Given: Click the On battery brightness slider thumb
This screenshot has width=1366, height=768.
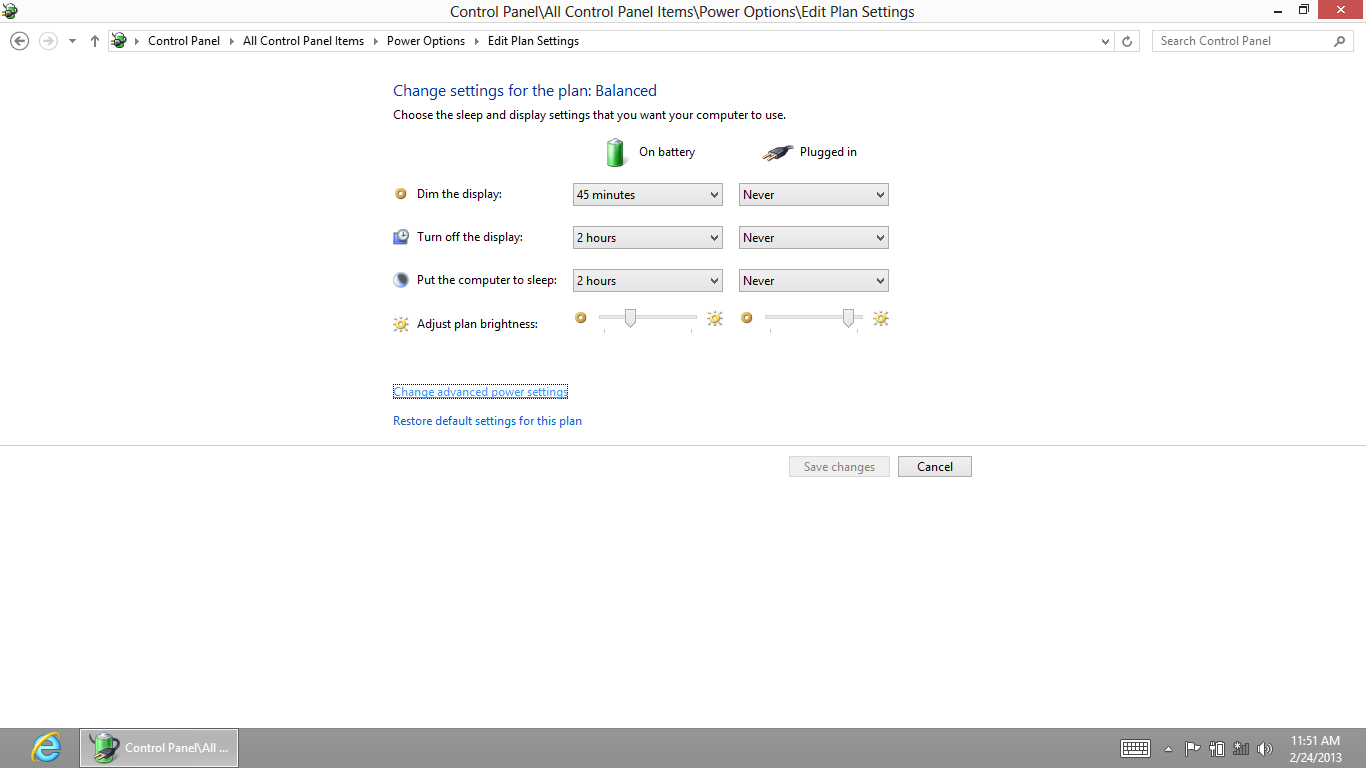Looking at the screenshot, I should [x=630, y=318].
